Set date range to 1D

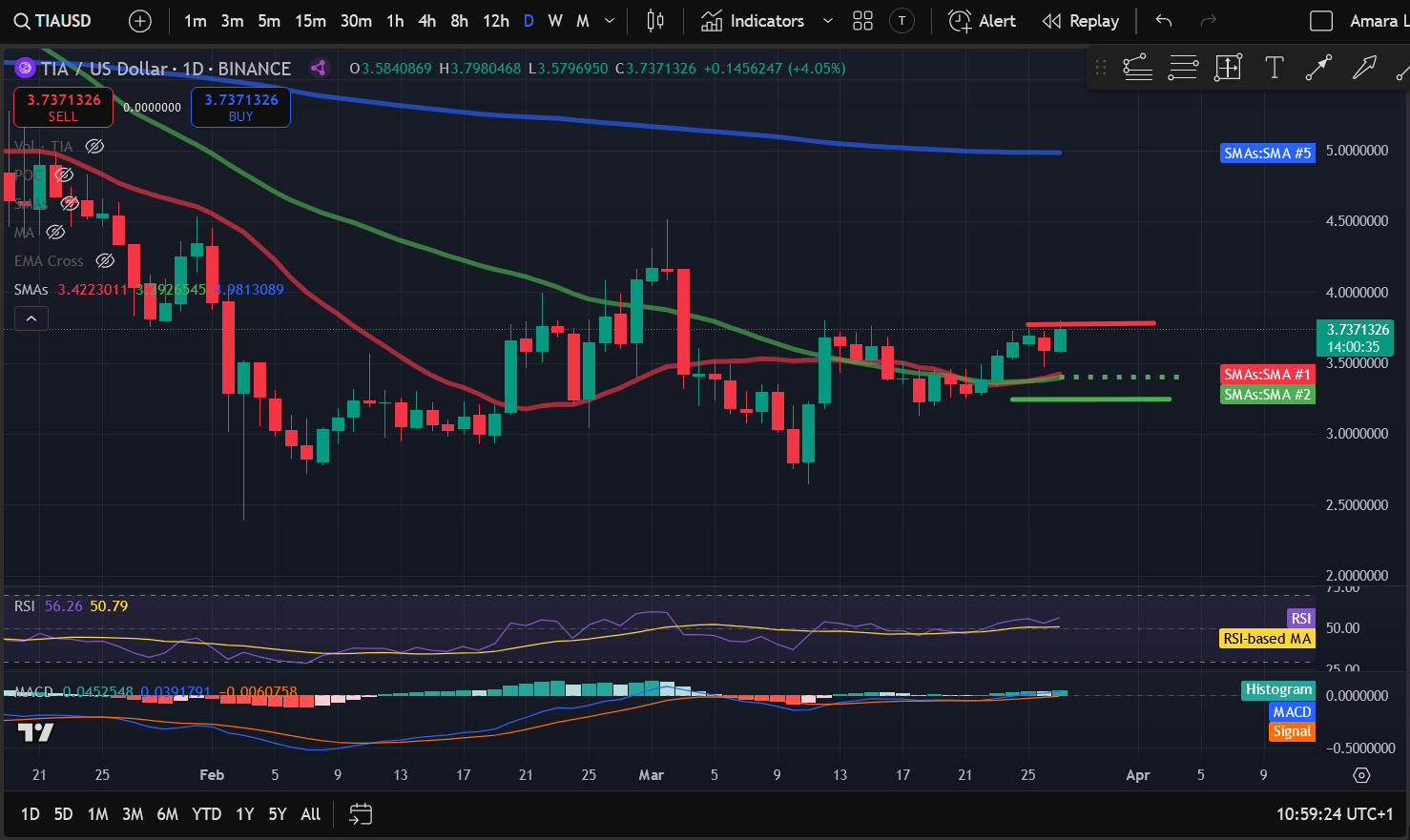(x=31, y=814)
